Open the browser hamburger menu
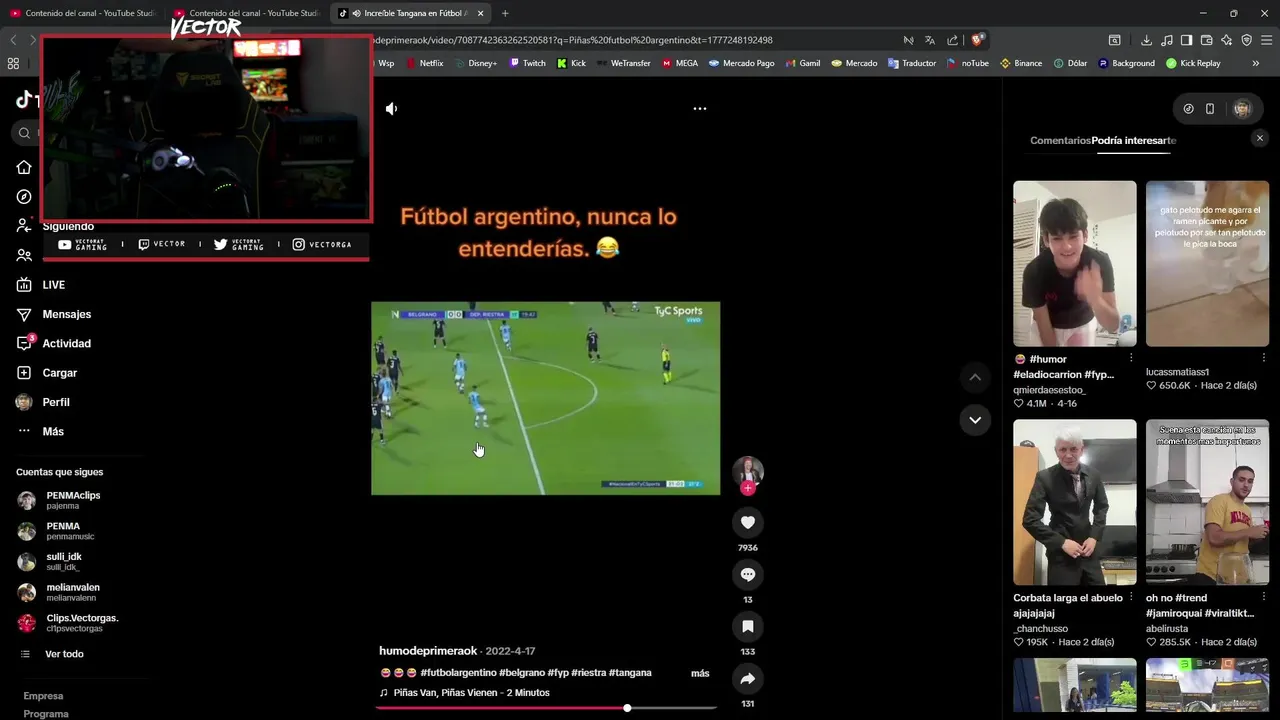 1266,40
